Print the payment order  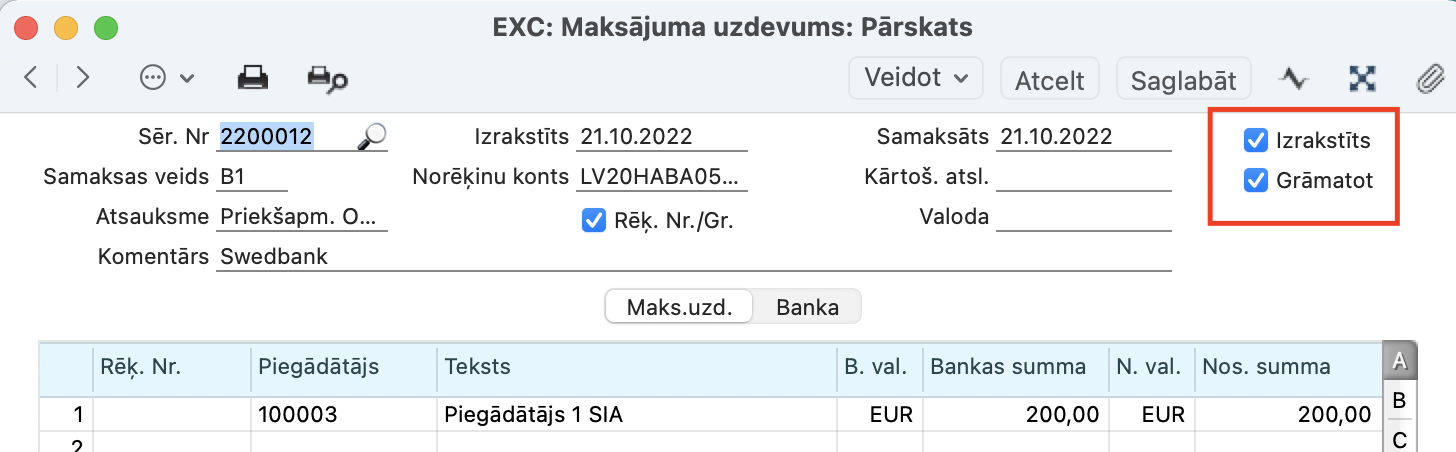[x=251, y=78]
